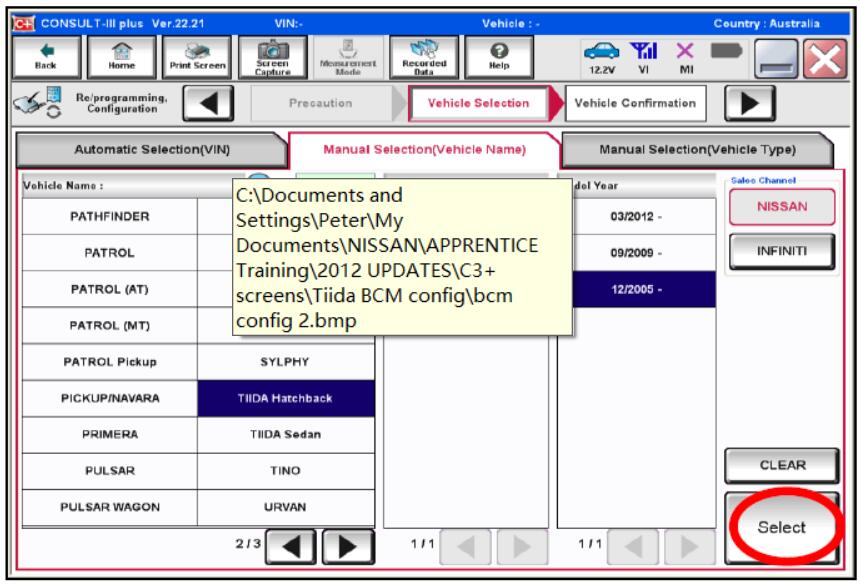The width and height of the screenshot is (860, 588).
Task: Check the 12.2V battery voltage icon
Action: click(602, 58)
